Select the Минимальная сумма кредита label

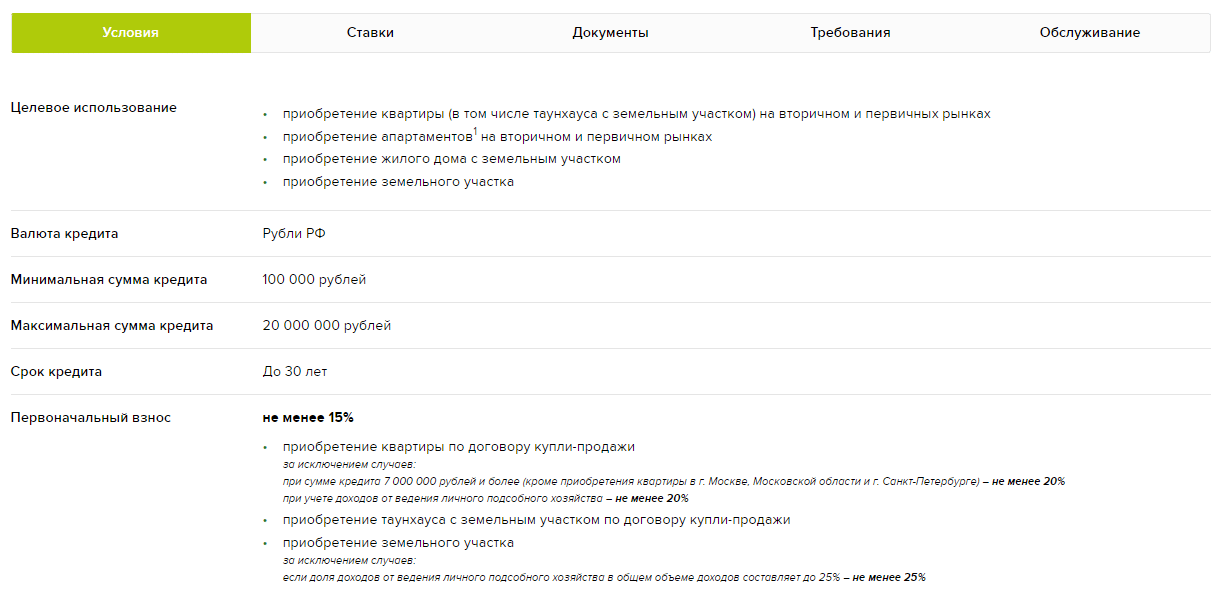click(x=109, y=280)
